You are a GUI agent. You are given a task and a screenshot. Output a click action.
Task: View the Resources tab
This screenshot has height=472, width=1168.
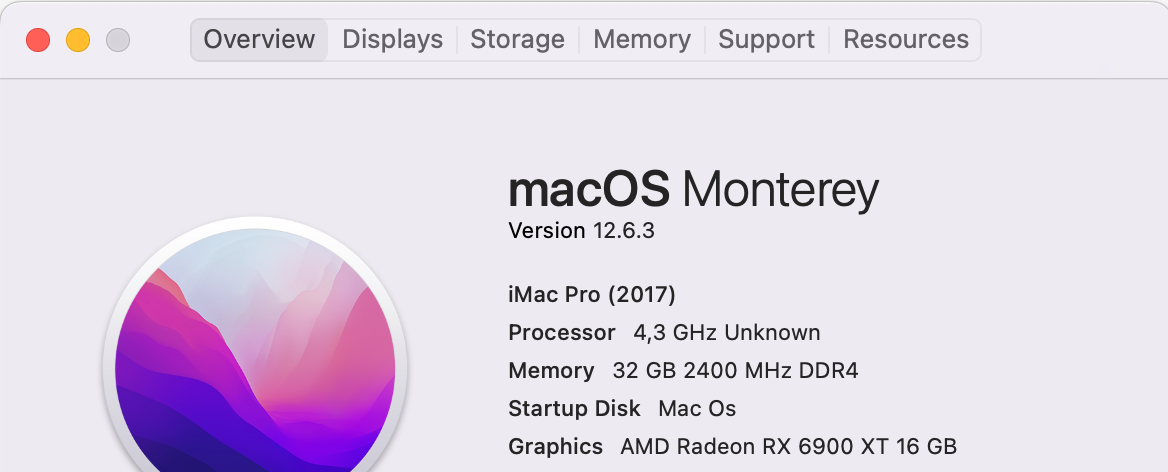pos(905,40)
